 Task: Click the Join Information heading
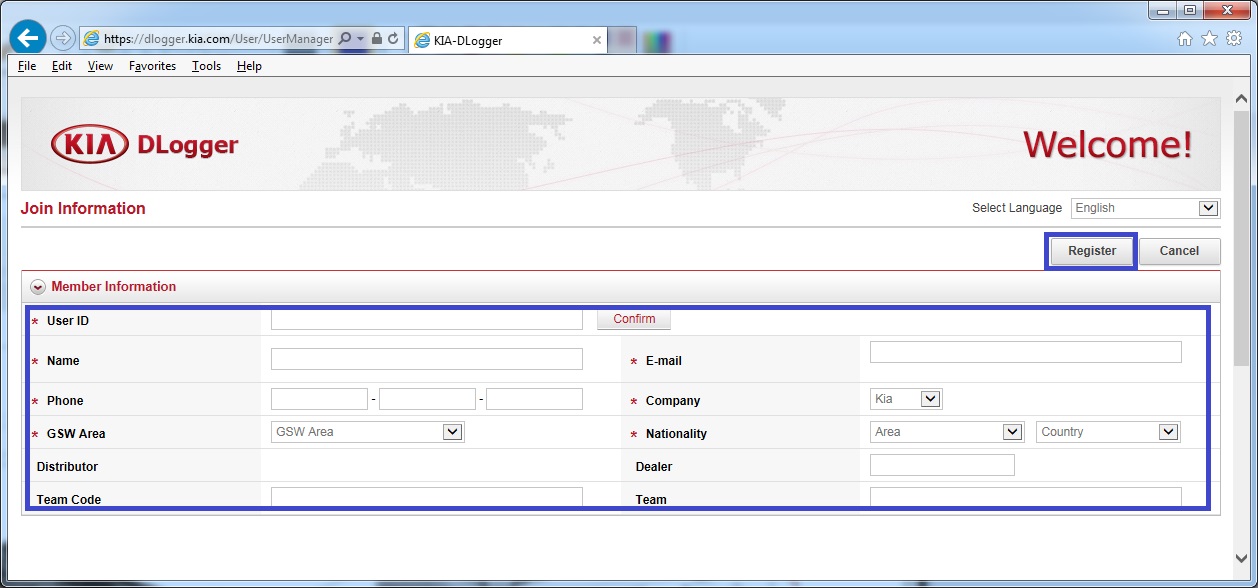point(83,208)
